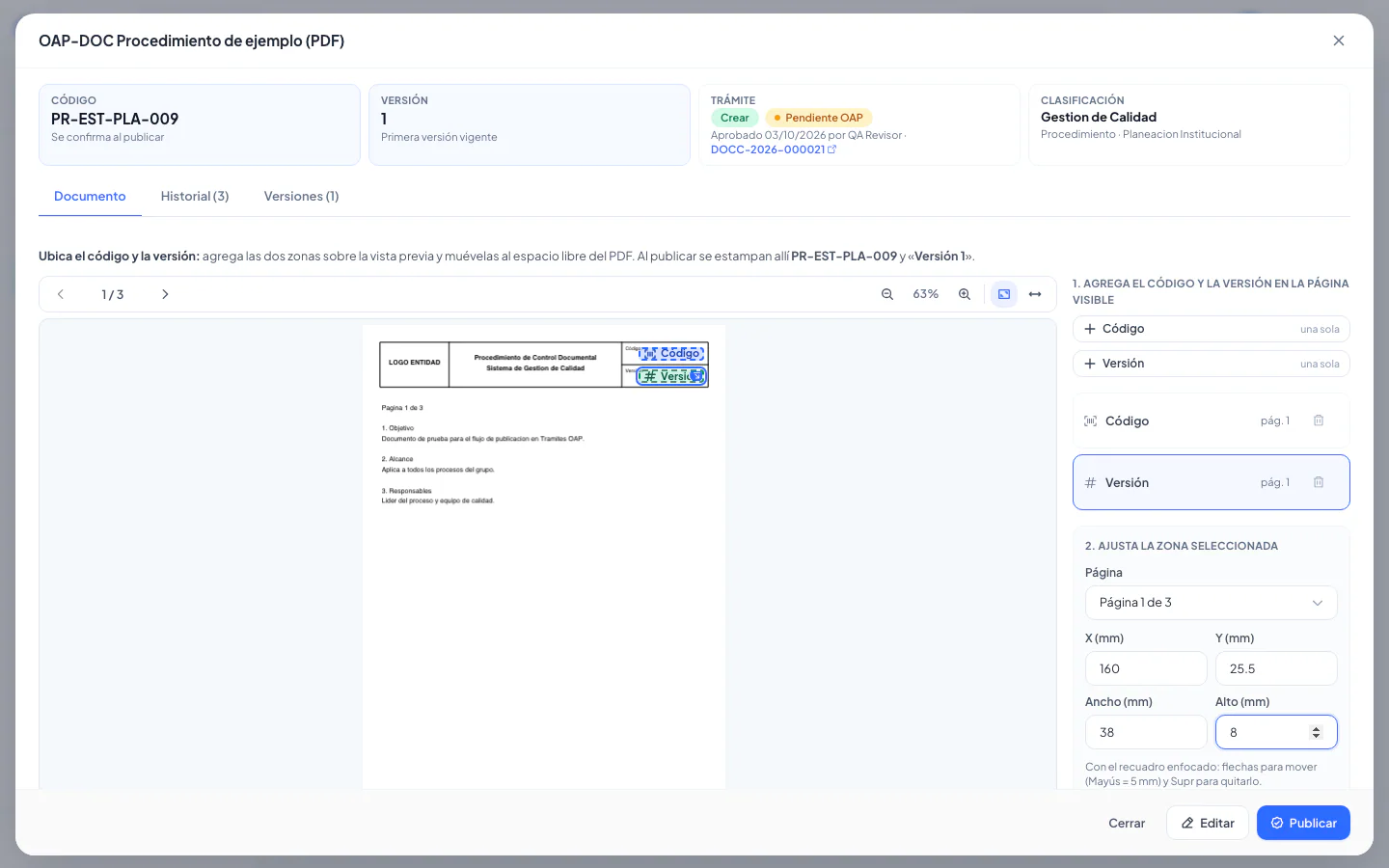Go to the next PDF page
This screenshot has width=1389, height=868.
point(165,294)
